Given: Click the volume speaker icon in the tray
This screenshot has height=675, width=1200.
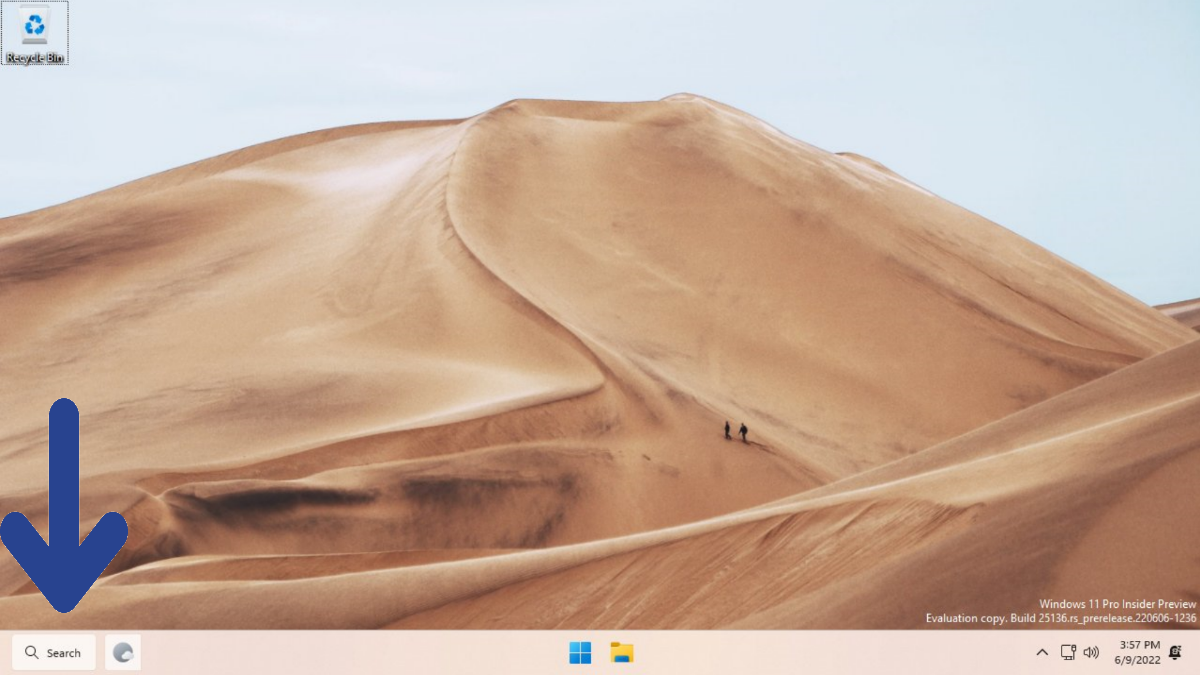Looking at the screenshot, I should 1091,653.
